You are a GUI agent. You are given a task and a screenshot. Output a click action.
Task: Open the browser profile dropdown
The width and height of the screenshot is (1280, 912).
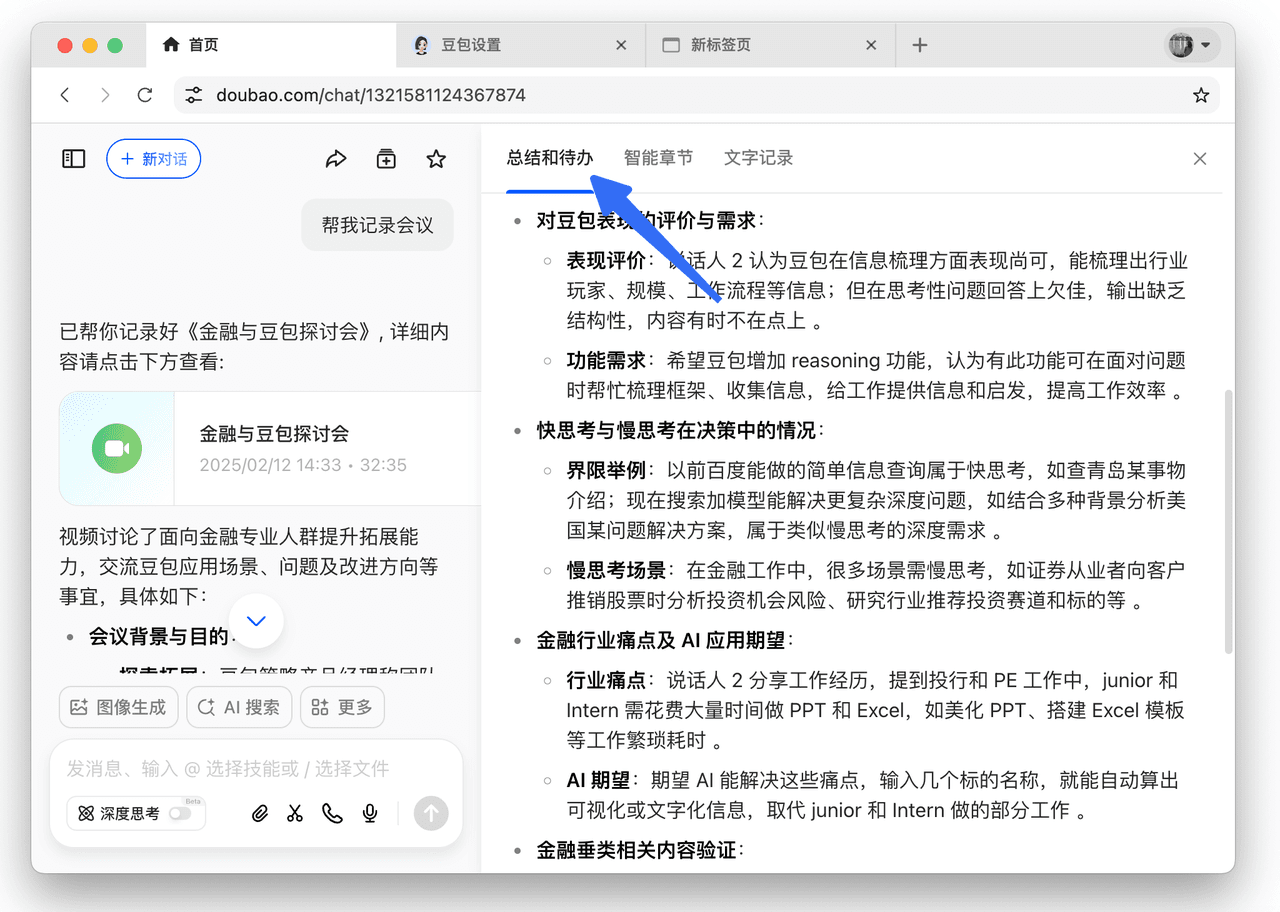click(x=1190, y=45)
